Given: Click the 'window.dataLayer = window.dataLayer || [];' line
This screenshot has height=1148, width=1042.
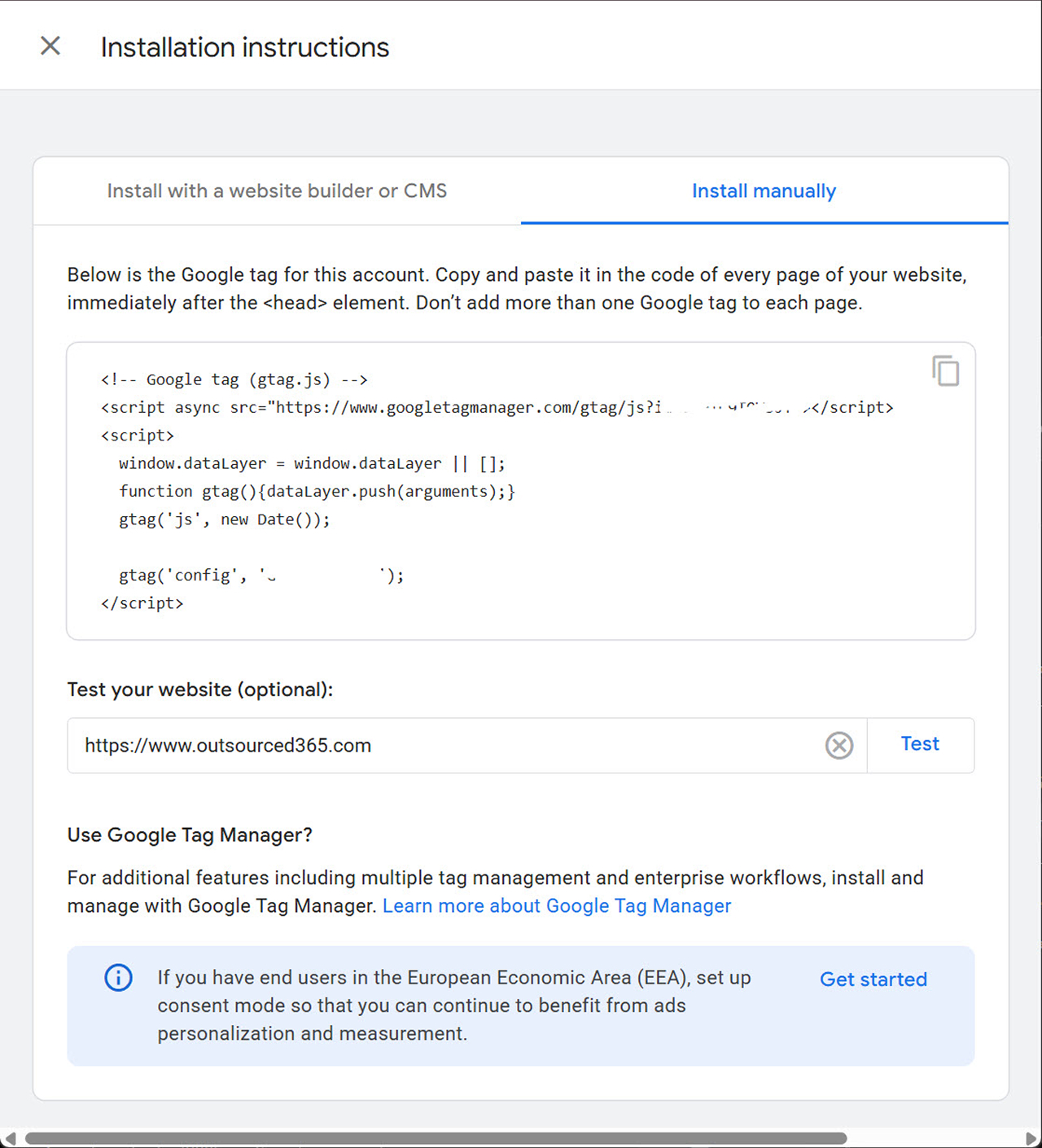Looking at the screenshot, I should click(312, 463).
